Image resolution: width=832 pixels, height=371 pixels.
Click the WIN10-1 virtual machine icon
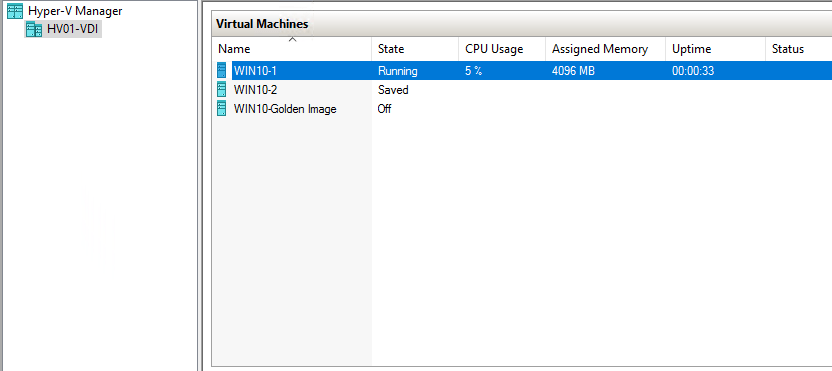(221, 71)
